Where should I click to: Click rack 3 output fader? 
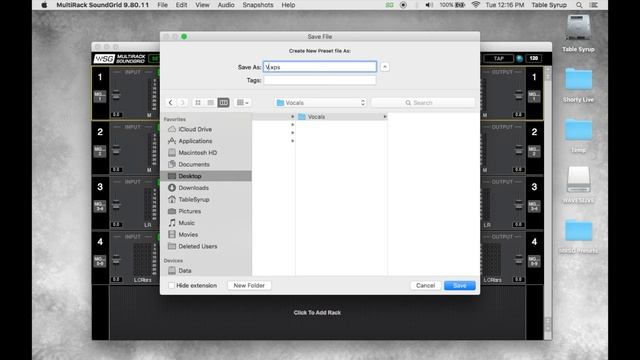[519, 204]
